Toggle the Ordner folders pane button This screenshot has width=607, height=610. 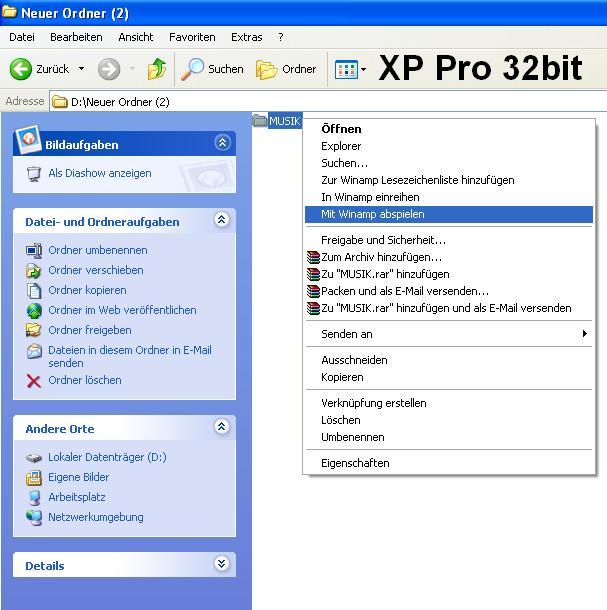click(286, 69)
